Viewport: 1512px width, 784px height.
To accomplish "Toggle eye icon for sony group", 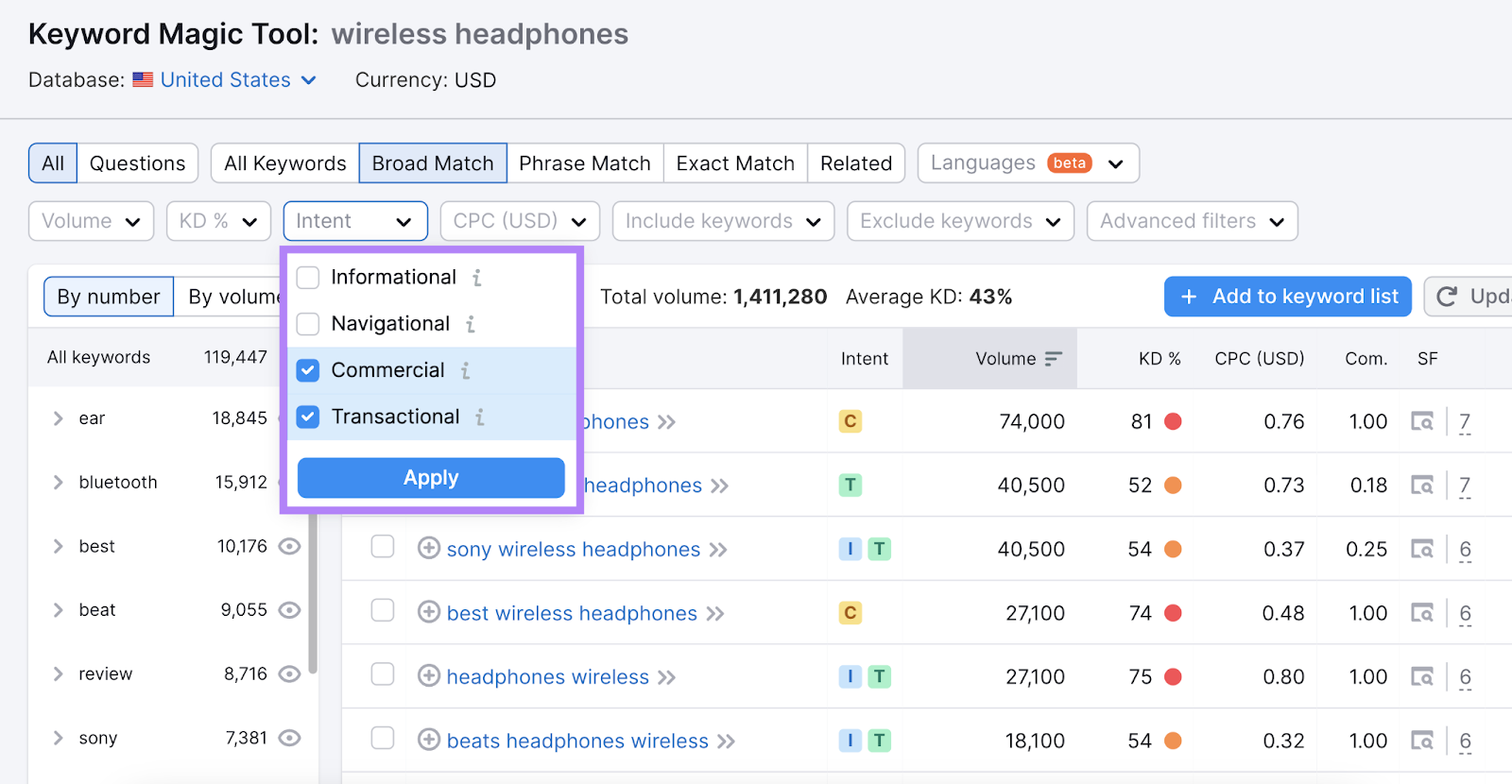I will pyautogui.click(x=290, y=738).
